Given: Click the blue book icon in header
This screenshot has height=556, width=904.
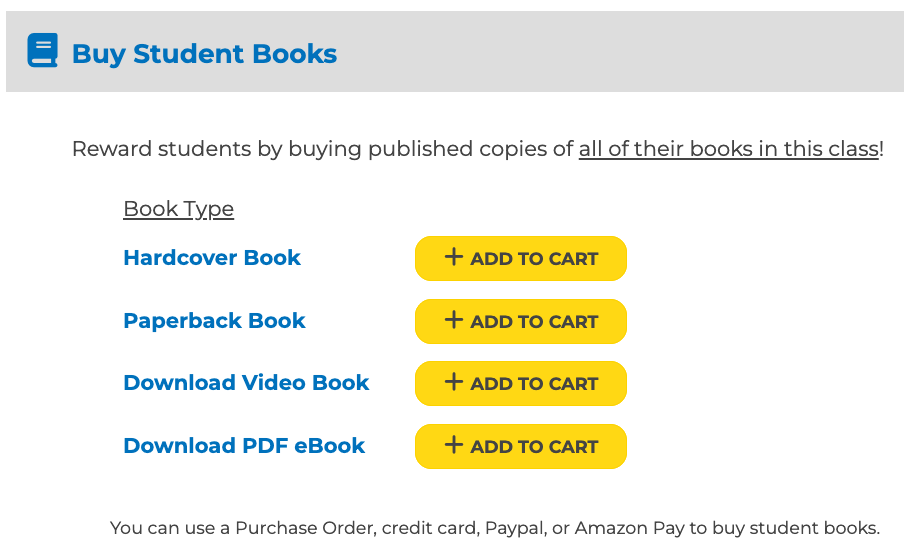Looking at the screenshot, I should pyautogui.click(x=43, y=50).
